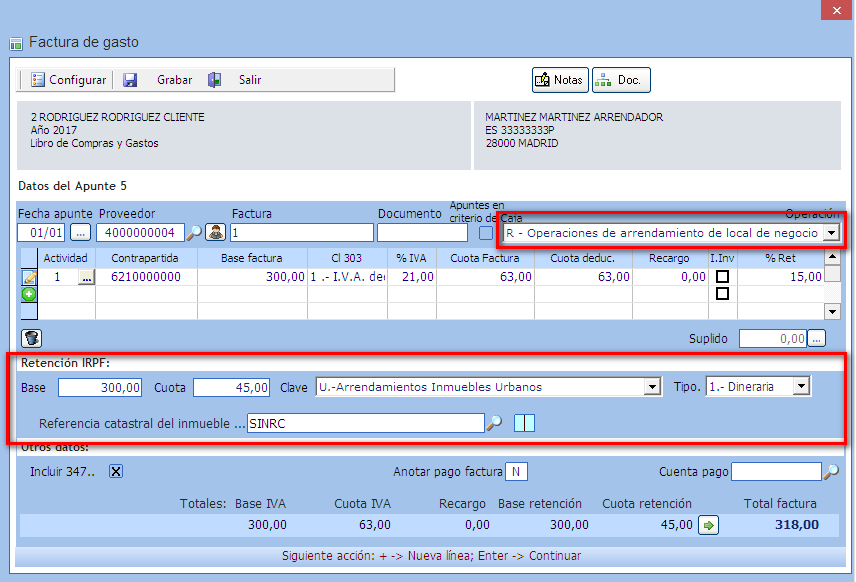Click the Retención IRPF Base field
The height and width of the screenshot is (582, 856).
tap(100, 388)
